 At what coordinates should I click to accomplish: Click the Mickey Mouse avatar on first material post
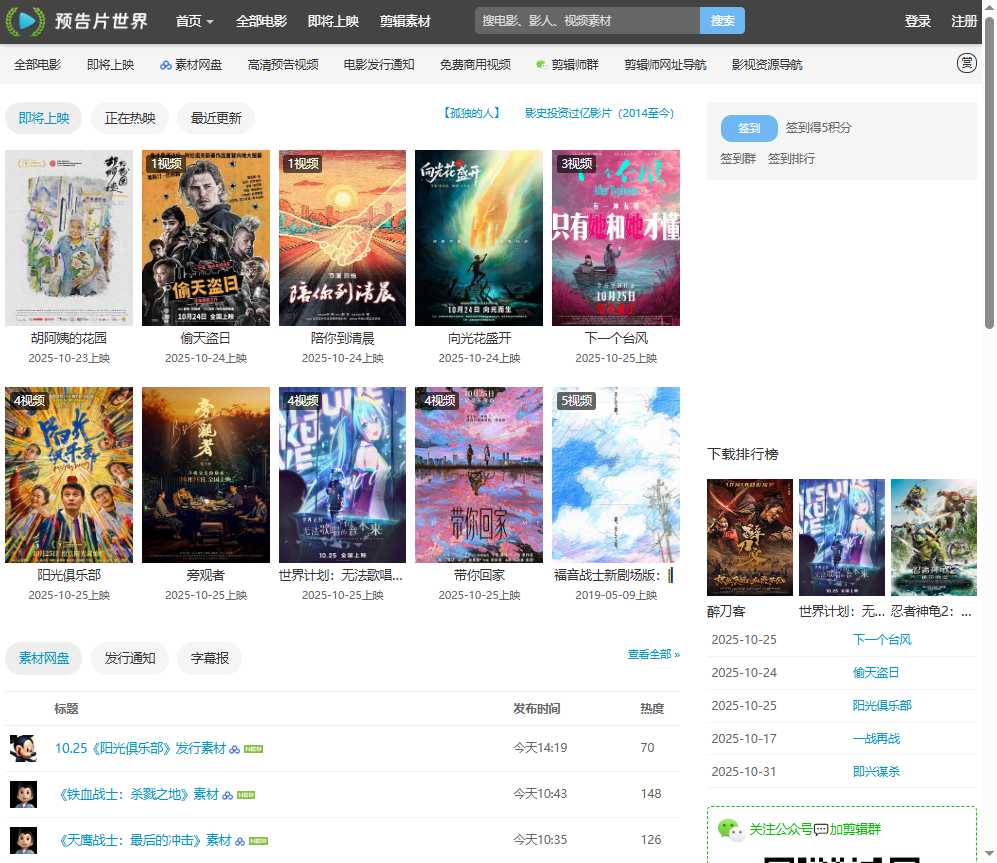click(22, 750)
